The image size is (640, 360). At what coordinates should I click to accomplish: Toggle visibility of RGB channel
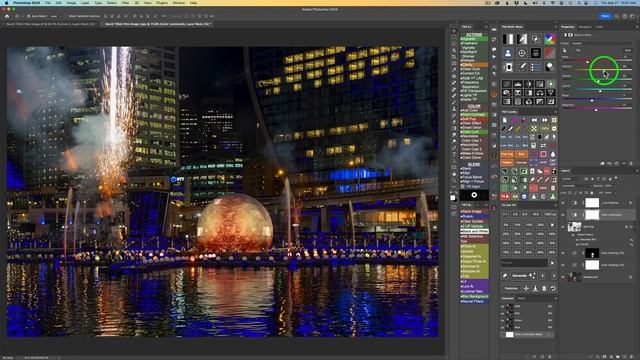tap(502, 306)
